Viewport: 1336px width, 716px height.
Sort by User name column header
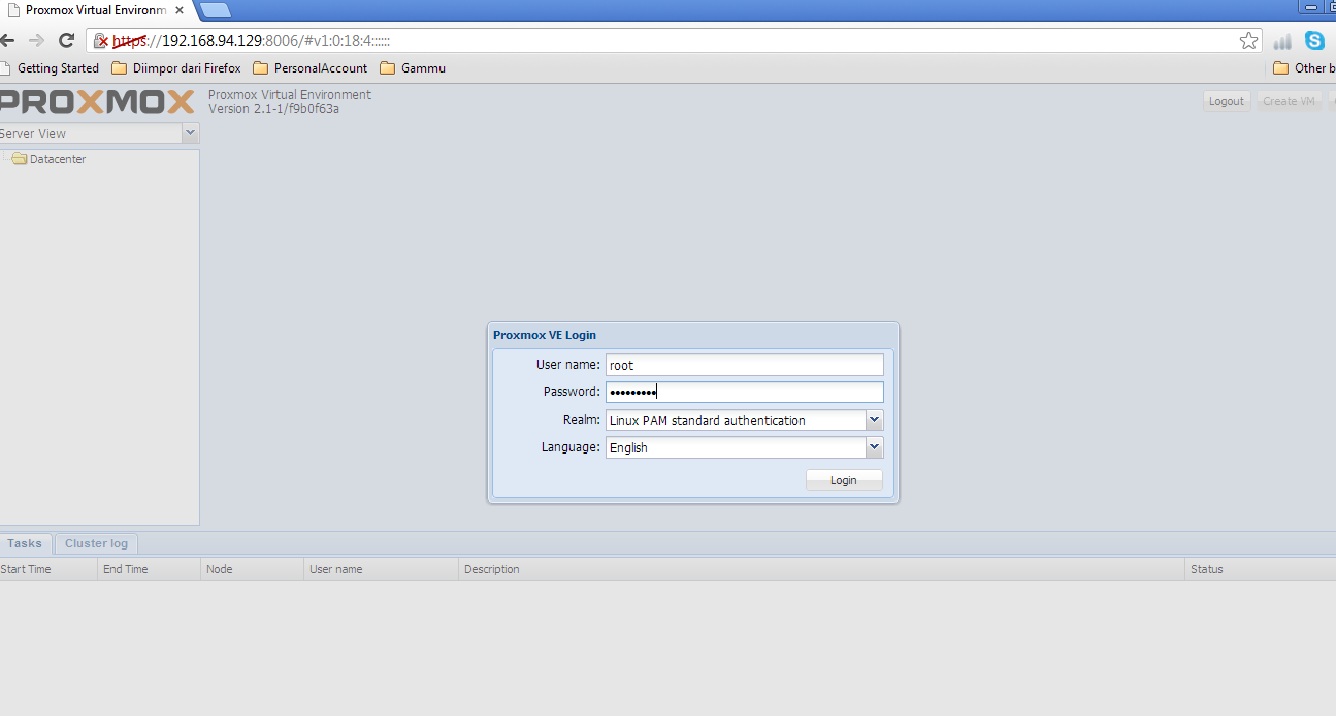click(x=381, y=569)
